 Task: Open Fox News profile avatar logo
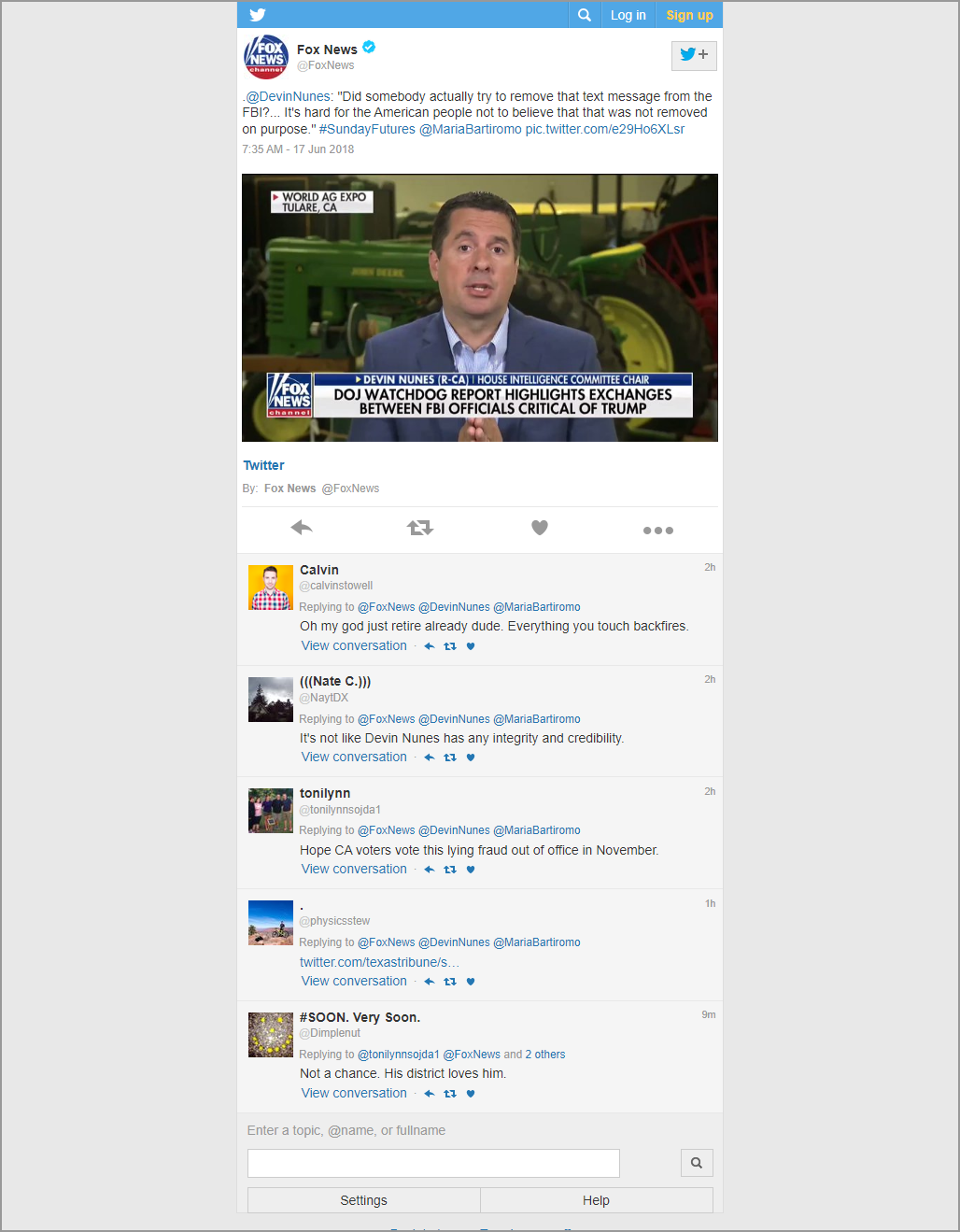pyautogui.click(x=266, y=56)
